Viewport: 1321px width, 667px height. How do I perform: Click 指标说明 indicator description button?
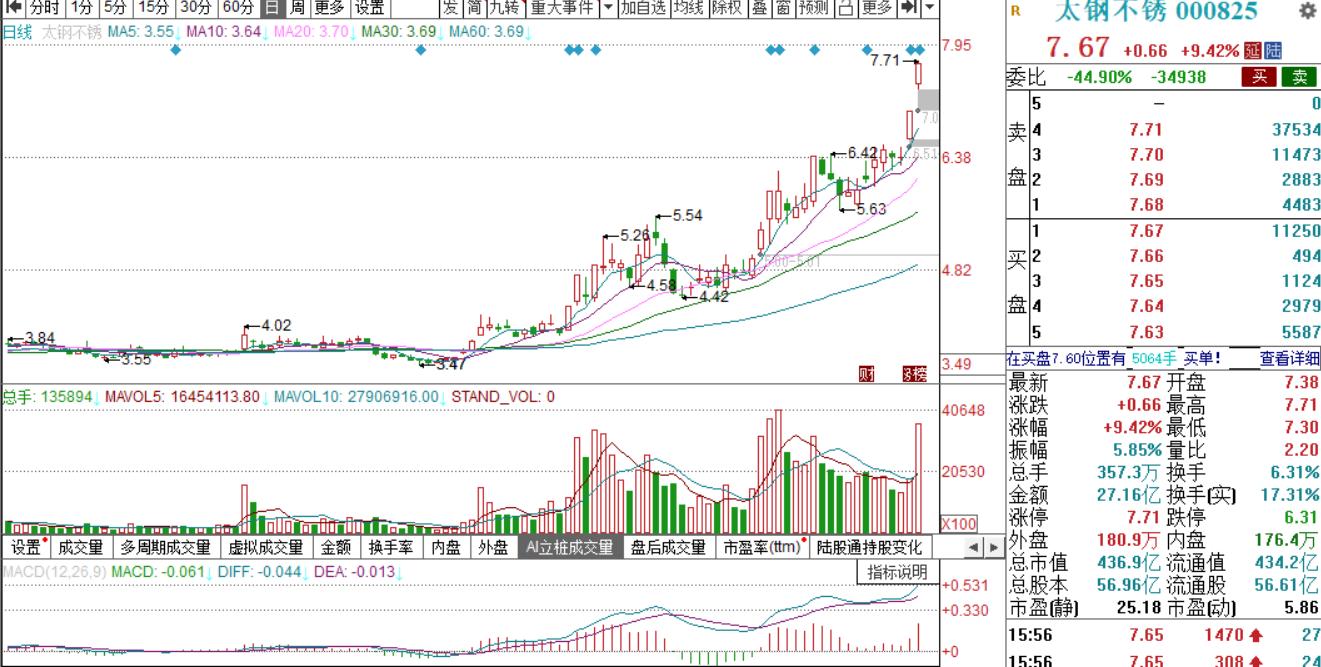pyautogui.click(x=897, y=572)
